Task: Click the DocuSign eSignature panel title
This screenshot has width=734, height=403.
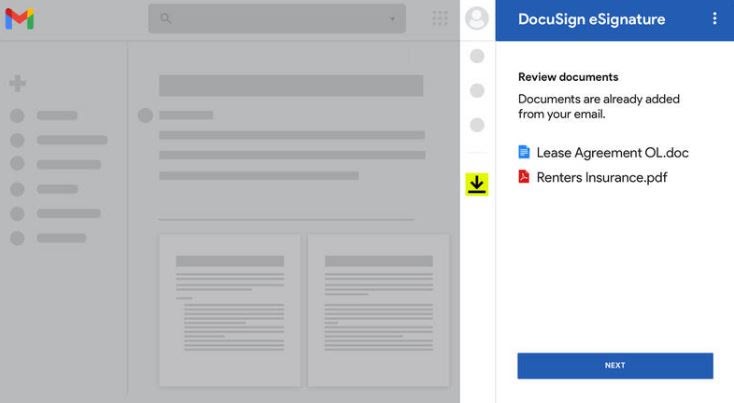Action: pyautogui.click(x=591, y=19)
